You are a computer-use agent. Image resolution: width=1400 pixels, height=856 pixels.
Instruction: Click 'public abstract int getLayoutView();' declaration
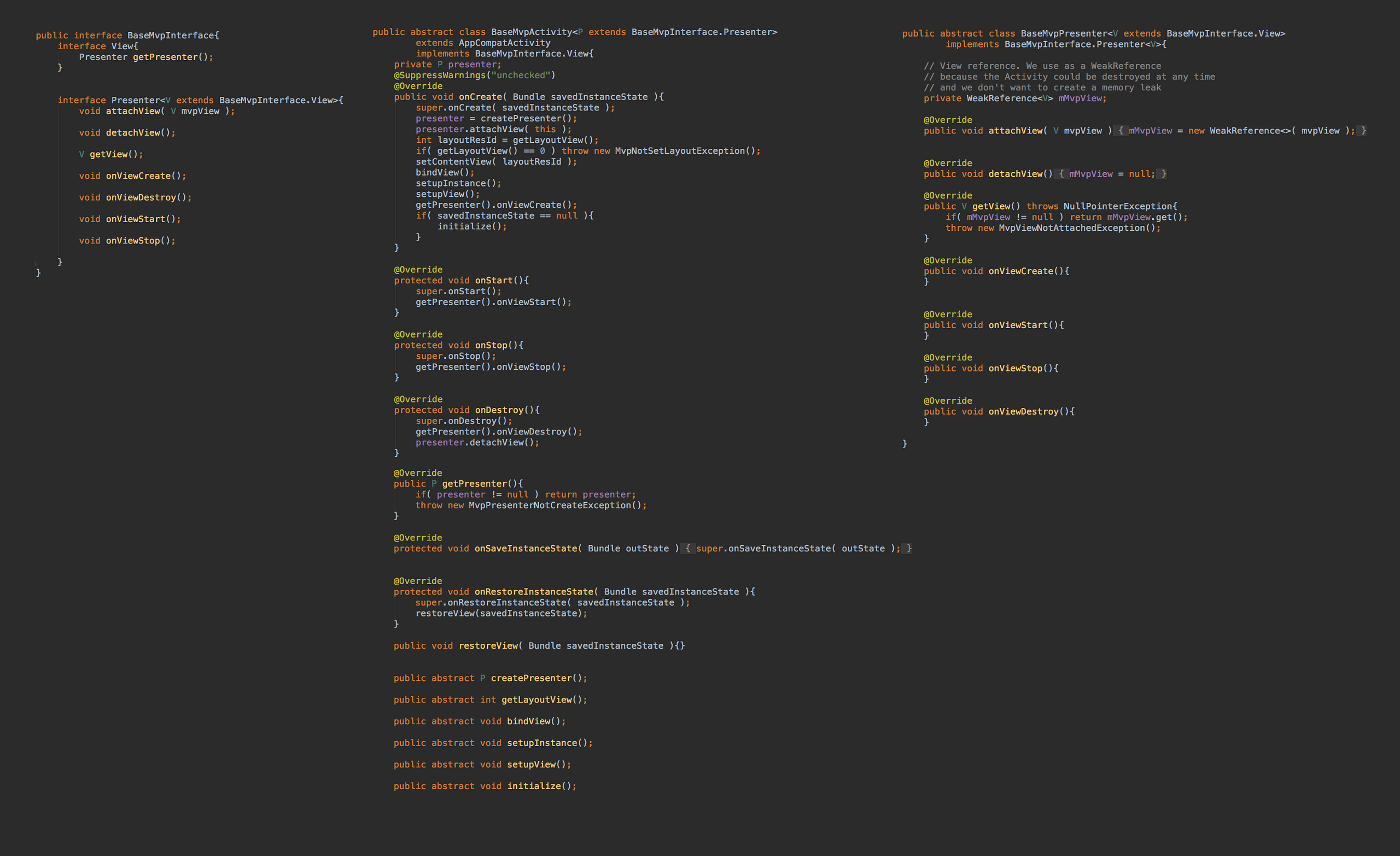(x=491, y=700)
